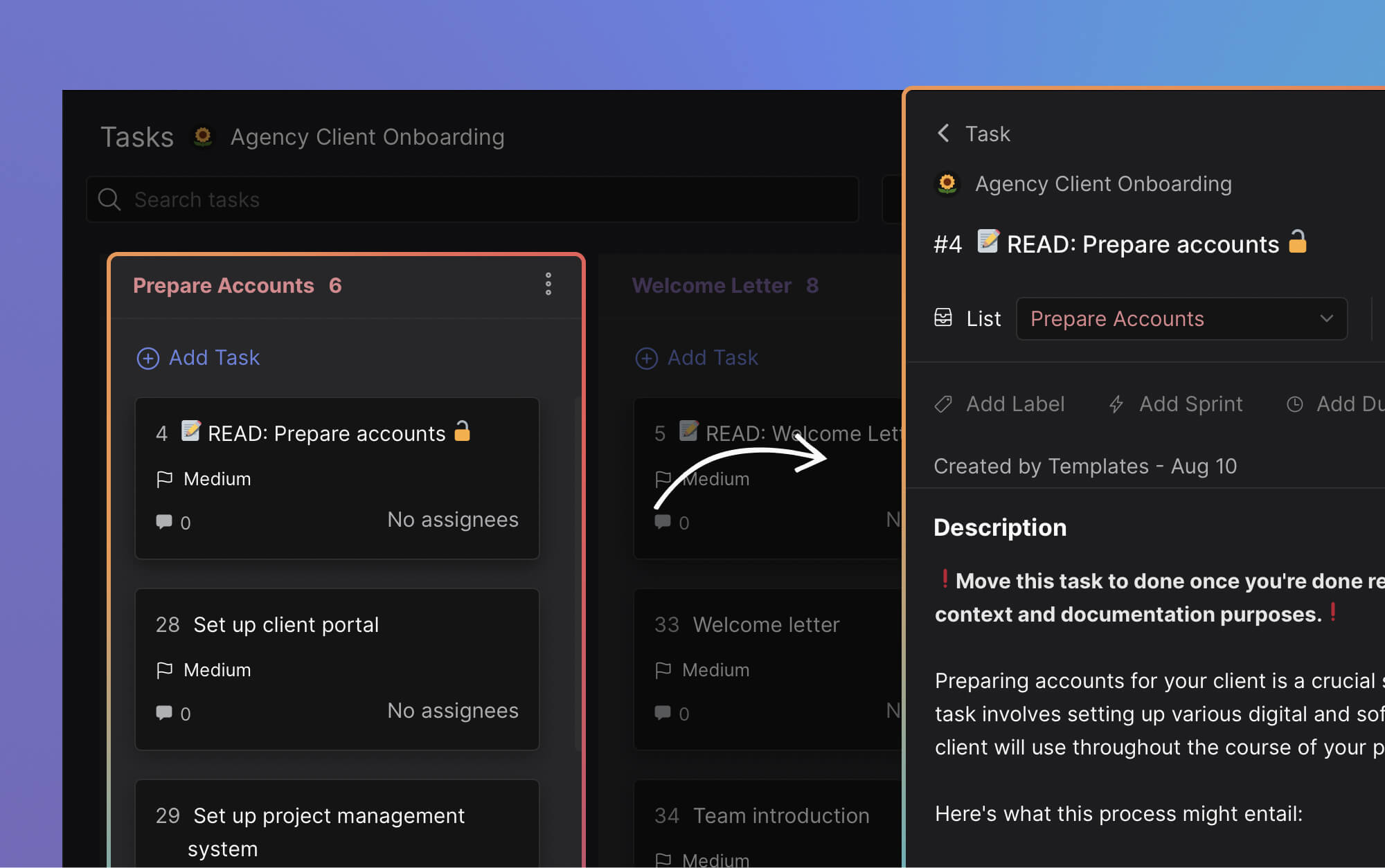
Task: Open the Welcome Letter column header
Action: (x=712, y=285)
